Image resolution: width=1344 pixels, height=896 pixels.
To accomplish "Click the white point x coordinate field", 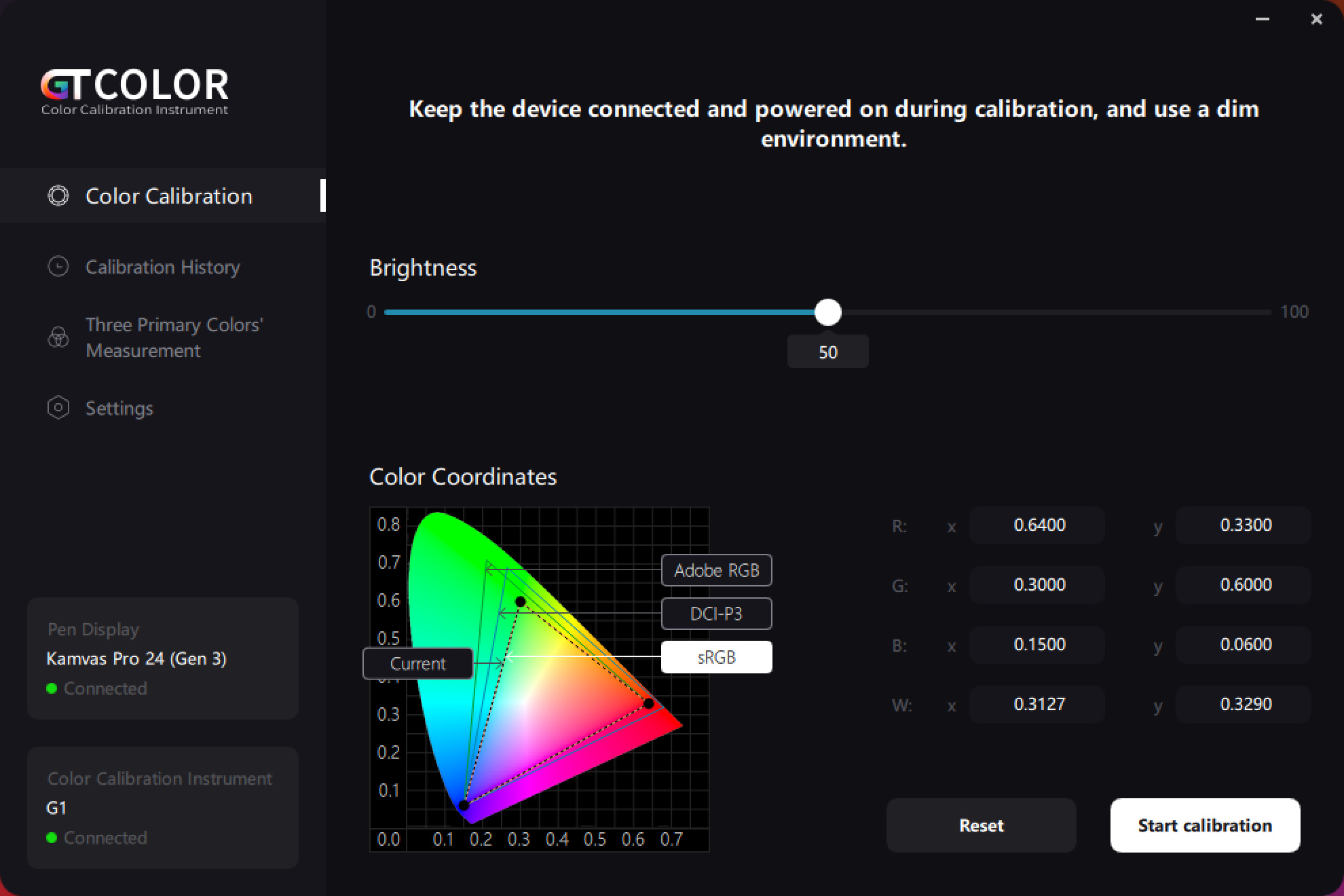I will 1037,704.
